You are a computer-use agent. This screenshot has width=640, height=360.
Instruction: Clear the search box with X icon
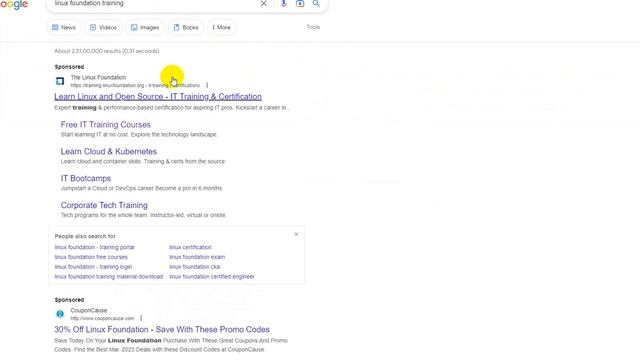coord(264,4)
